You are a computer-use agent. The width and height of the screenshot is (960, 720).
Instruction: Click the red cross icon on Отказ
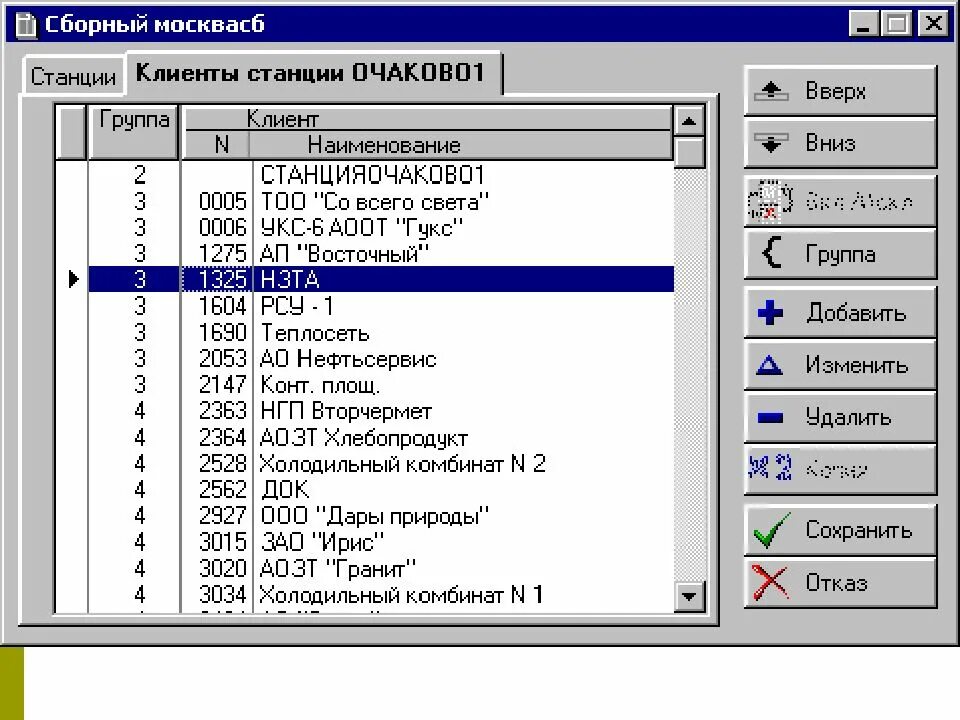pos(770,582)
